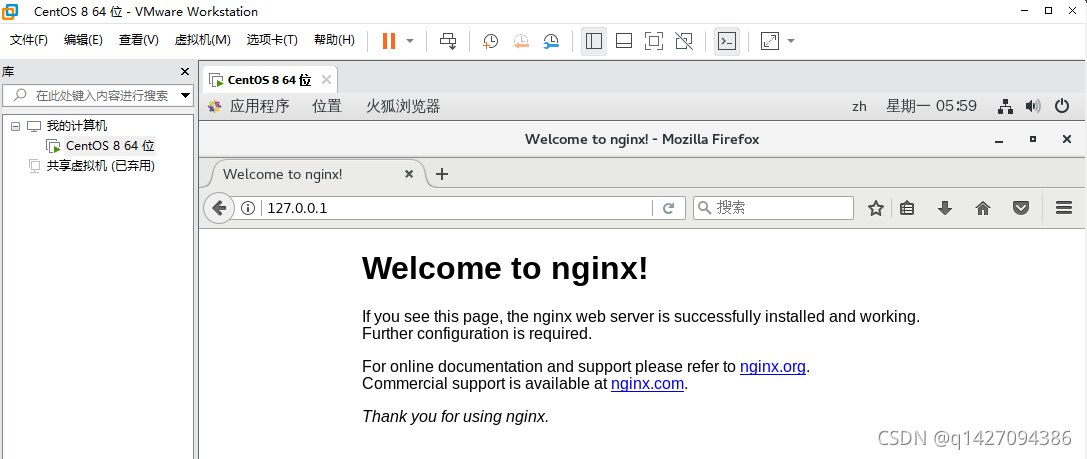Maximize the Firefox window
The width and height of the screenshot is (1087, 459).
pos(1033,139)
